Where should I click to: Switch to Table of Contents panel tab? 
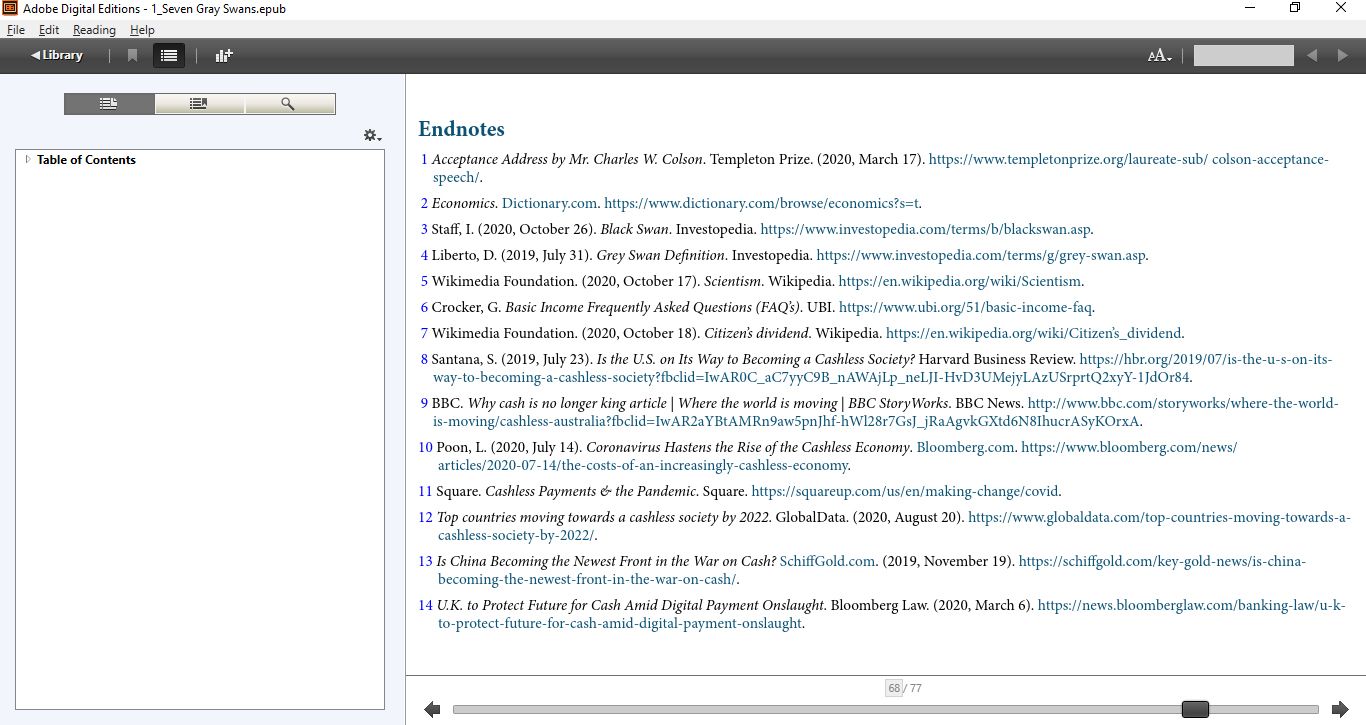coord(109,104)
